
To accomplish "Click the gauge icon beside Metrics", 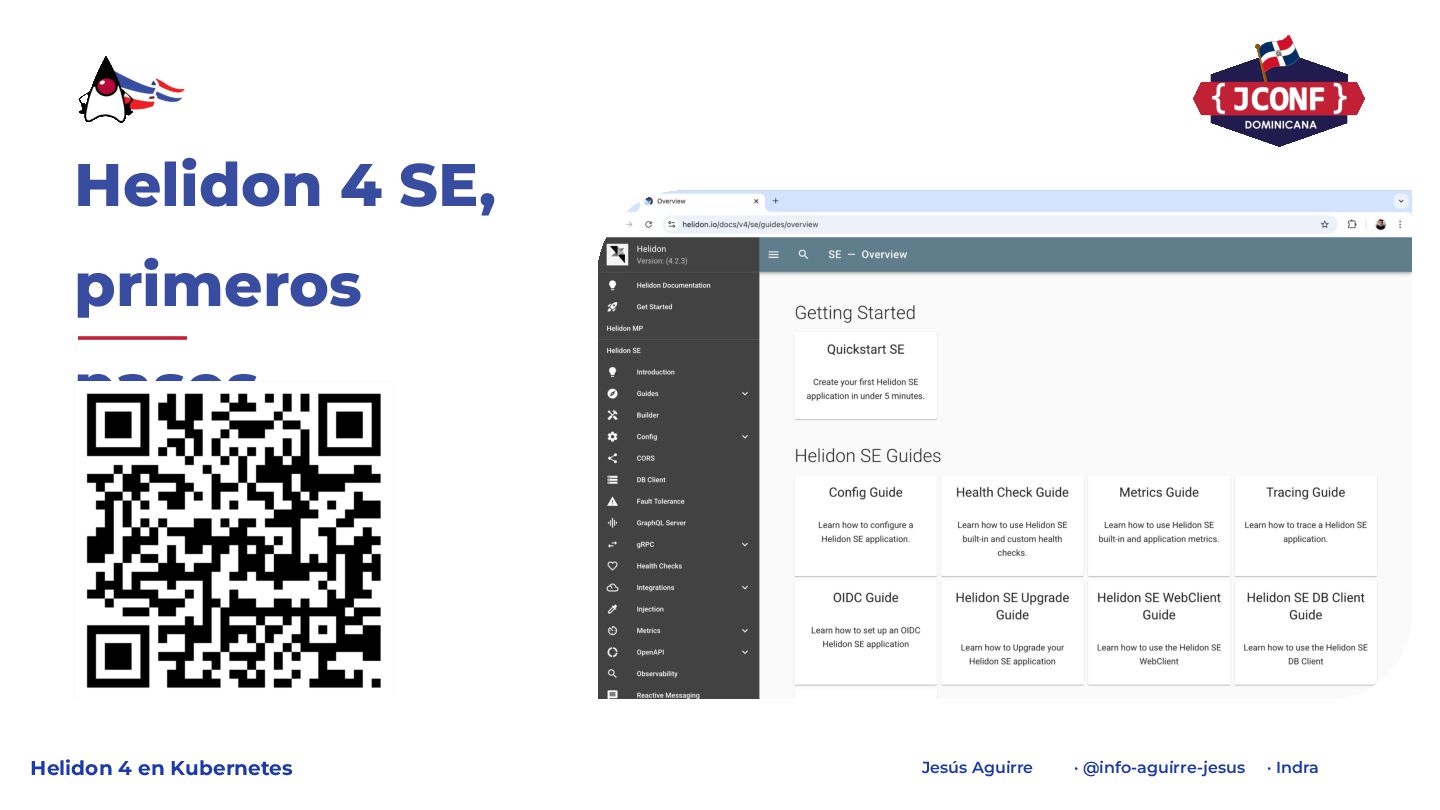I will [613, 631].
